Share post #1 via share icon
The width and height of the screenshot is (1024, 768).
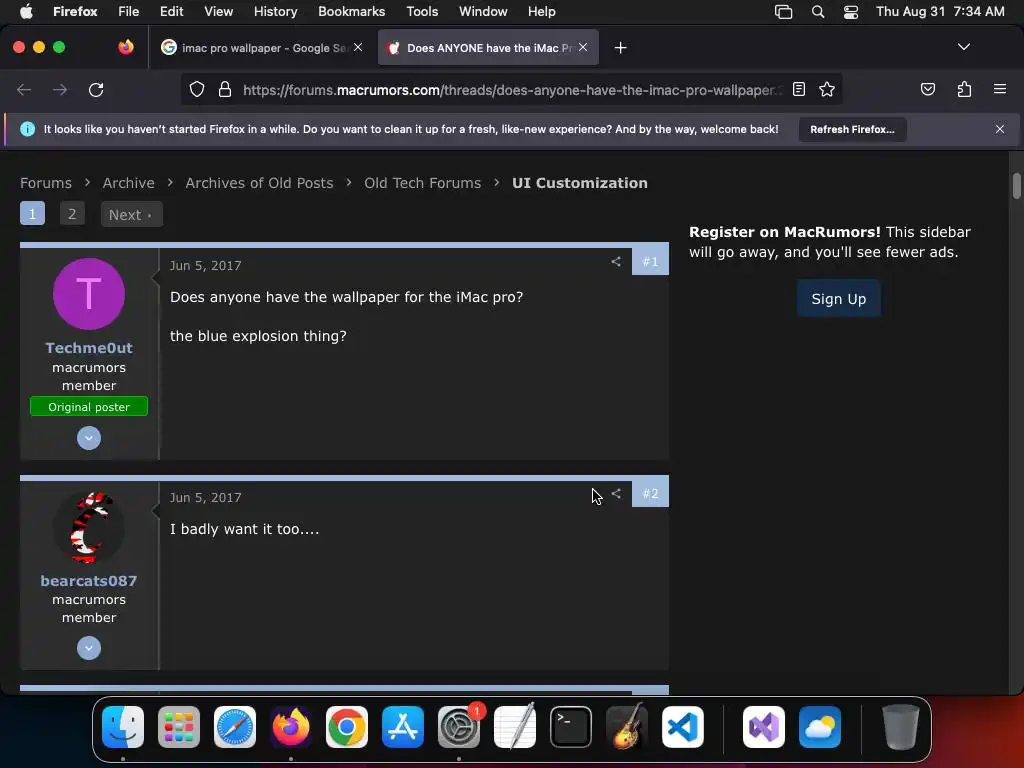[x=616, y=261]
